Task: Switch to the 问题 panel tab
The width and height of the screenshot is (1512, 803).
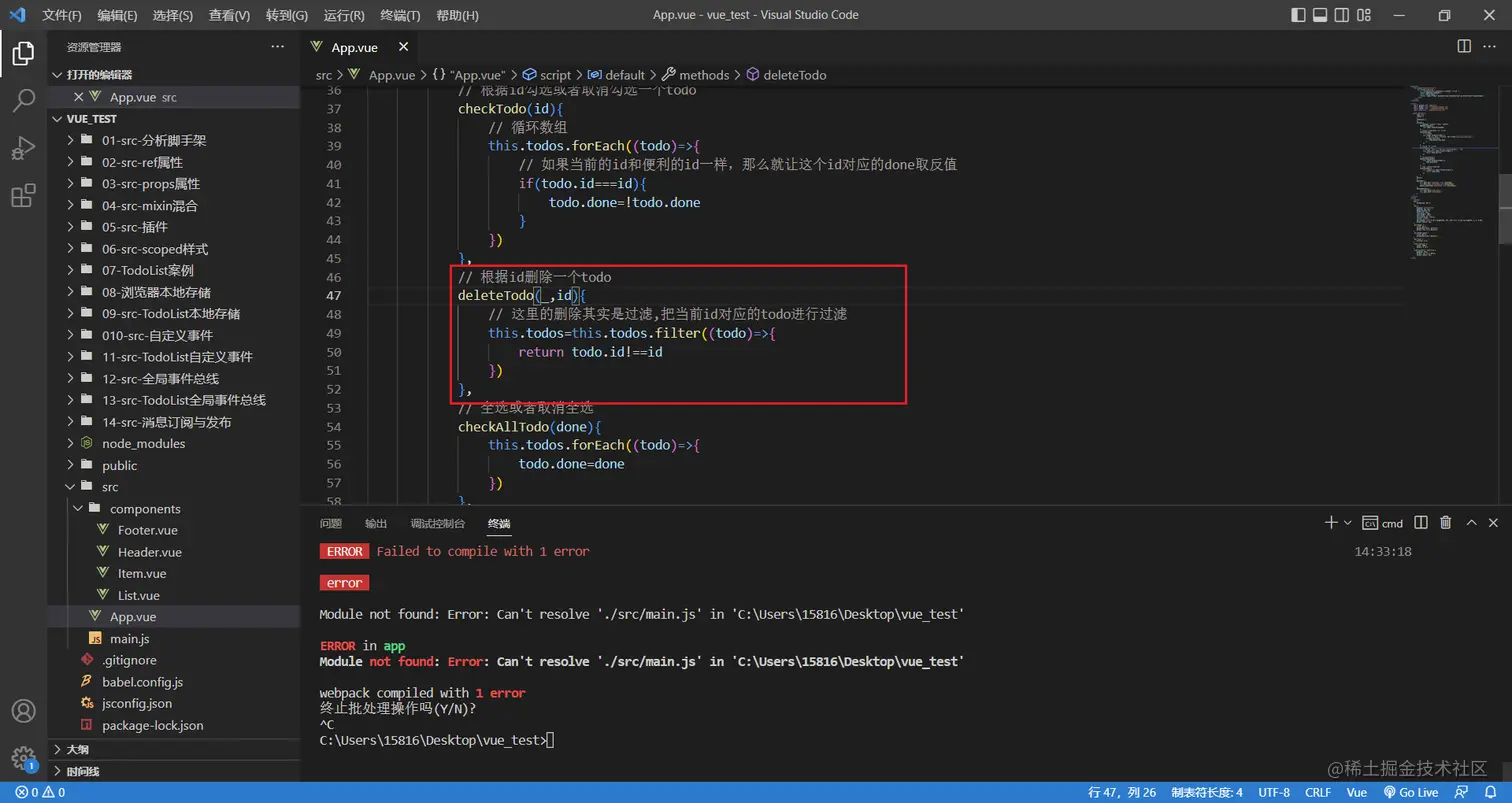Action: coord(331,523)
